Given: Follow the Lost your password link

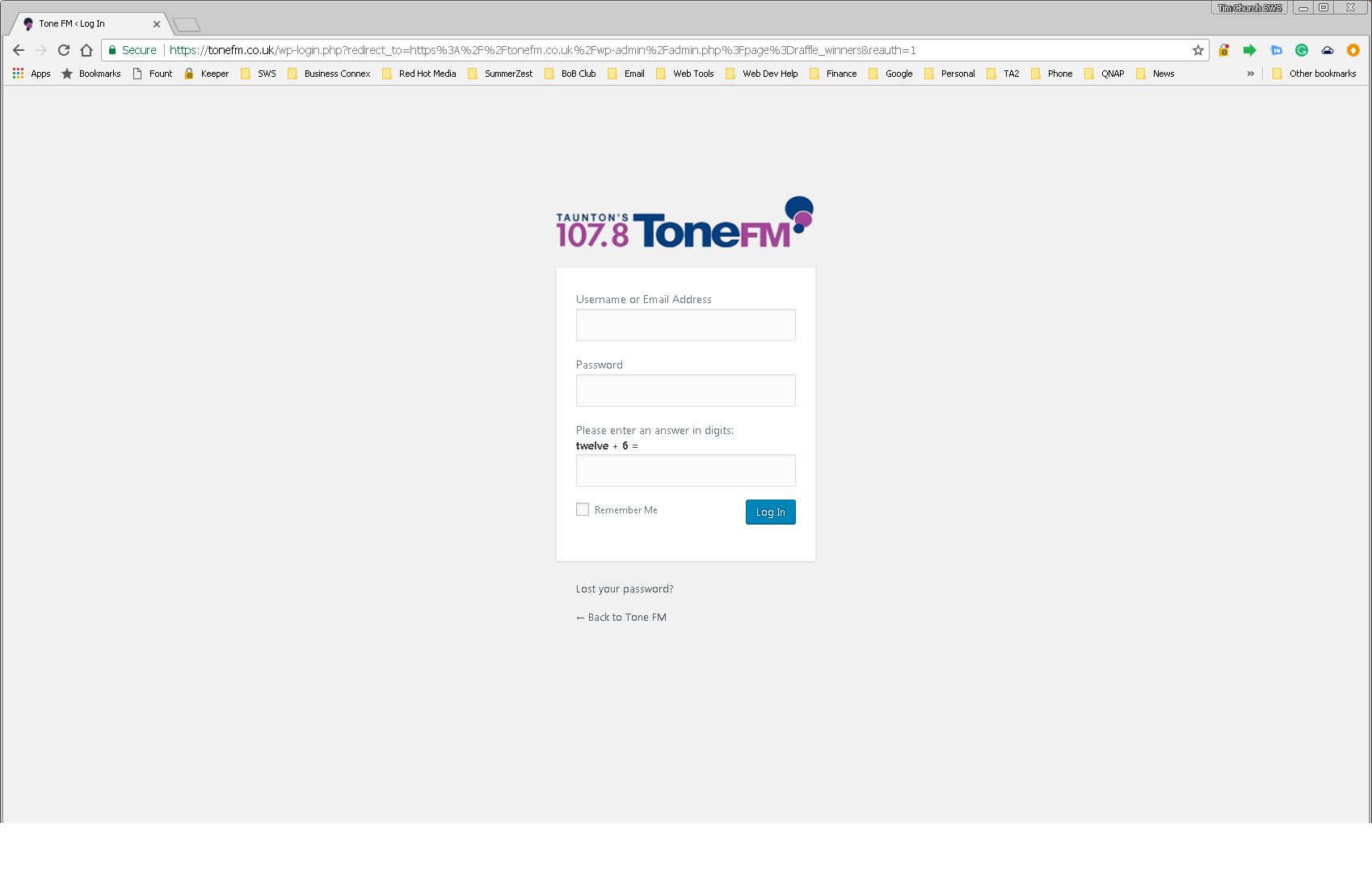Looking at the screenshot, I should click(x=624, y=589).
